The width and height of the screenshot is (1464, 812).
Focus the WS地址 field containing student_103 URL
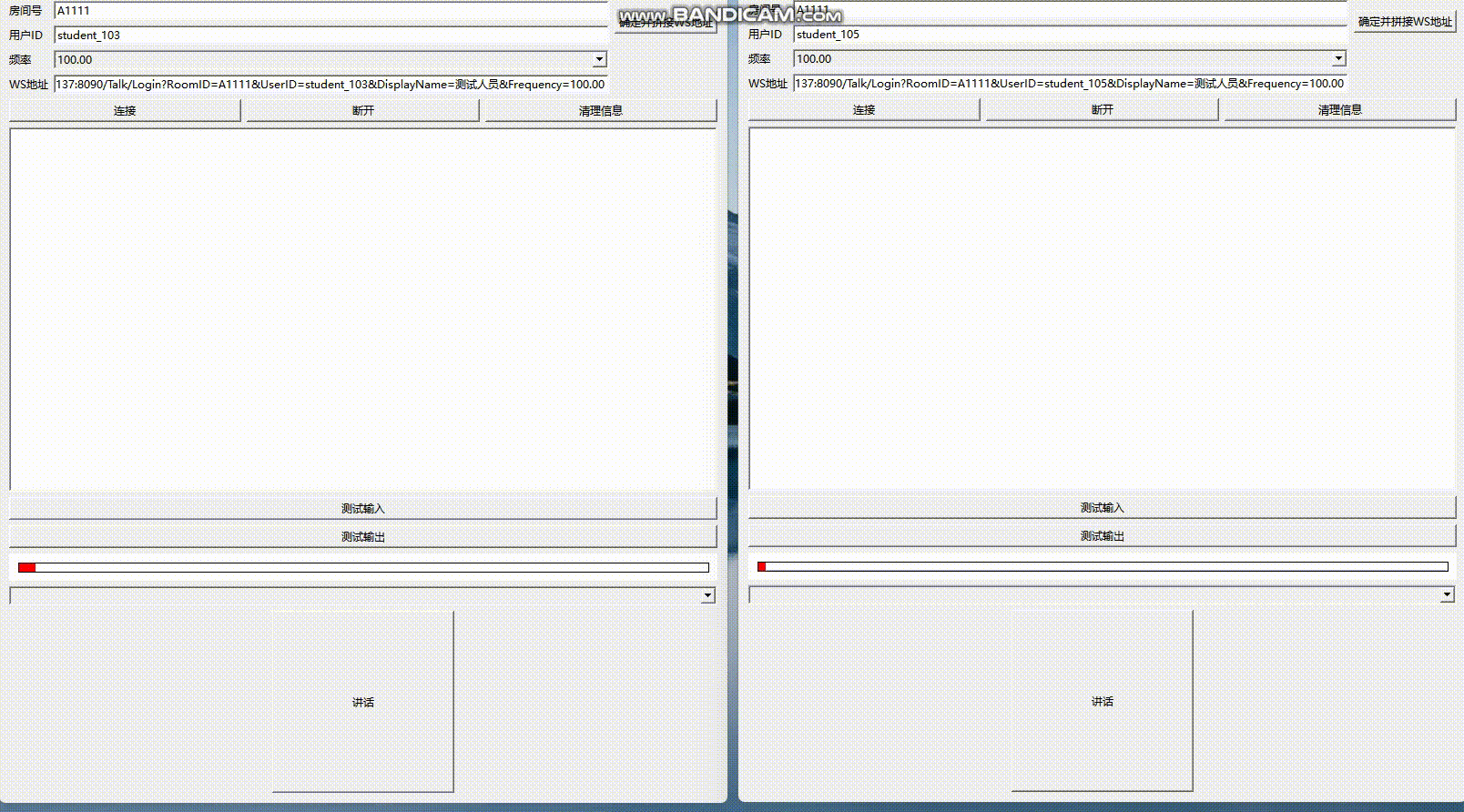pyautogui.click(x=330, y=84)
